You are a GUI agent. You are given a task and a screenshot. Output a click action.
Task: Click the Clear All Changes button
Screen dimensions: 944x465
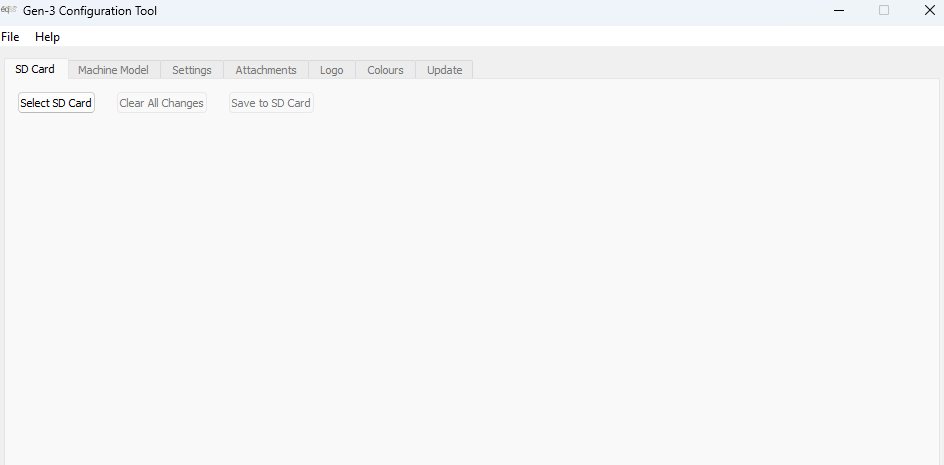(161, 103)
